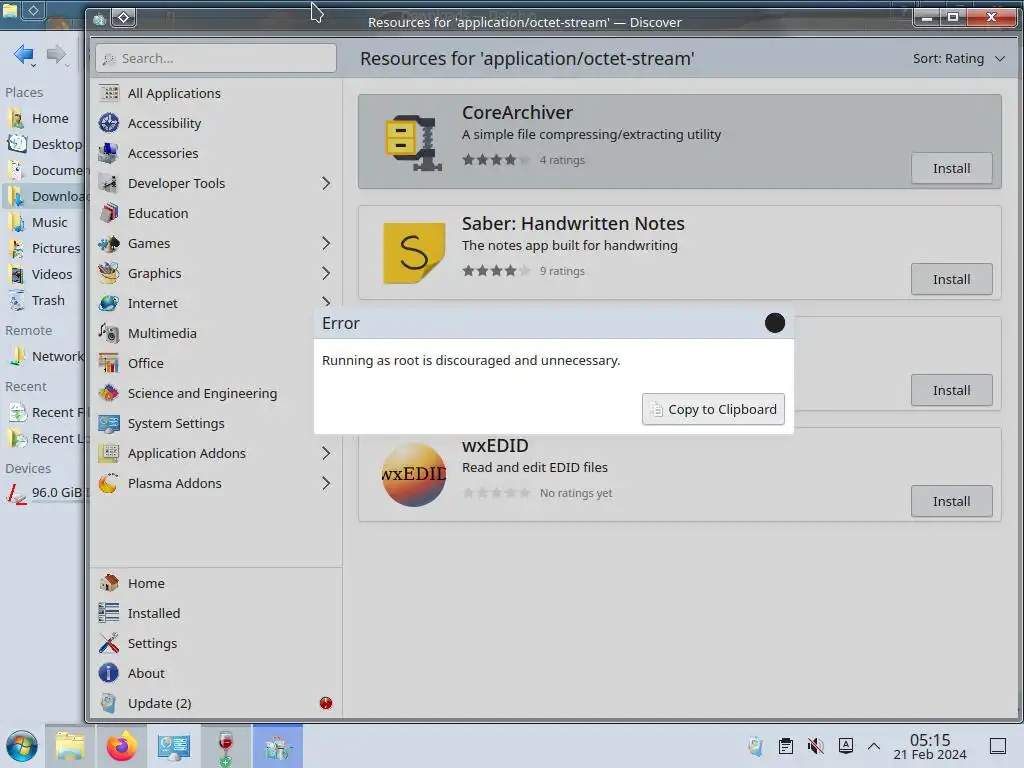Install the app behind the error dialog
1024x768 pixels.
tap(952, 391)
